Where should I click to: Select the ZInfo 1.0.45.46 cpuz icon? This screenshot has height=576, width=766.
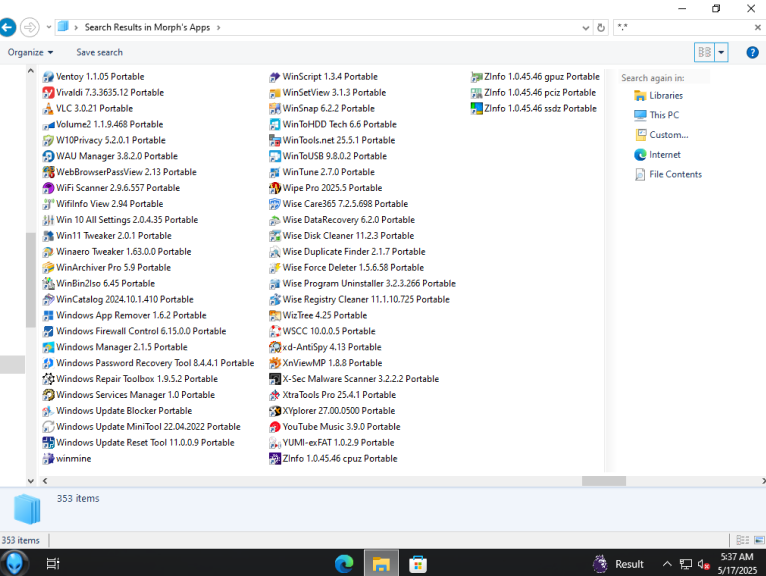(x=275, y=459)
